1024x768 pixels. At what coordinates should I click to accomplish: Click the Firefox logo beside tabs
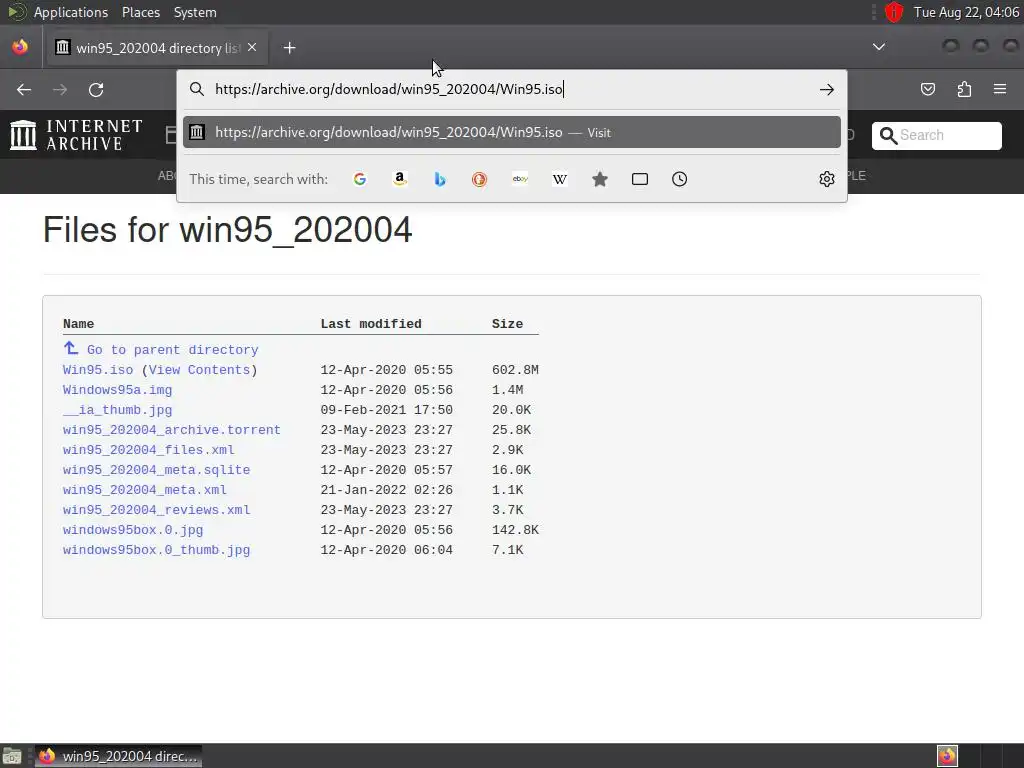click(x=20, y=47)
